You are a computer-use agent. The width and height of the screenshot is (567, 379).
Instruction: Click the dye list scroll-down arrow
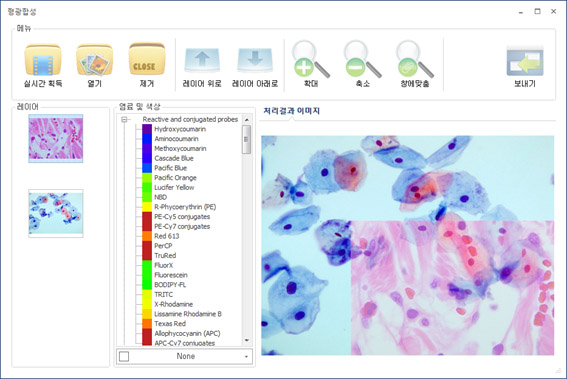click(x=247, y=340)
